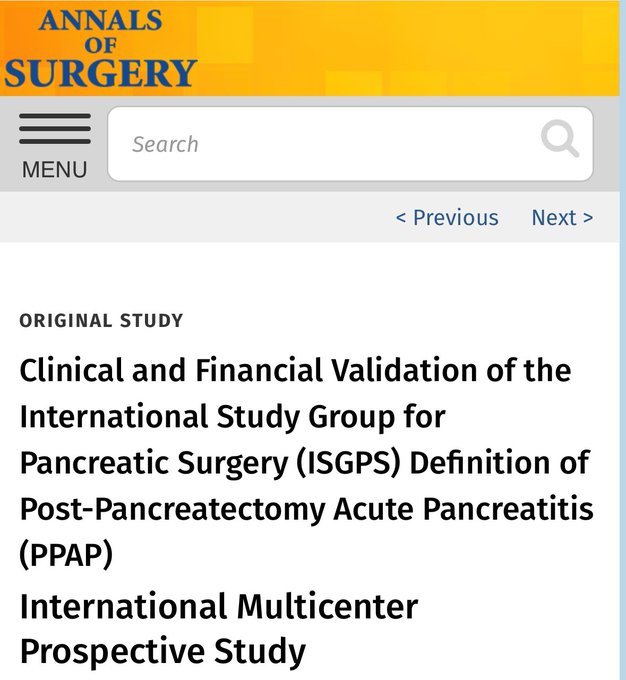Focus the Search input field
This screenshot has height=680, width=626.
[x=350, y=144]
